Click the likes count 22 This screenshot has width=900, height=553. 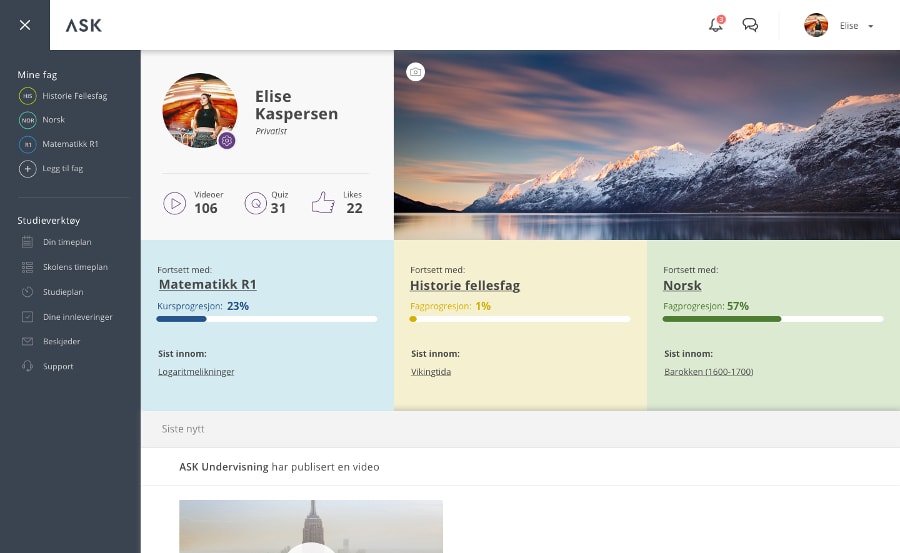point(354,208)
